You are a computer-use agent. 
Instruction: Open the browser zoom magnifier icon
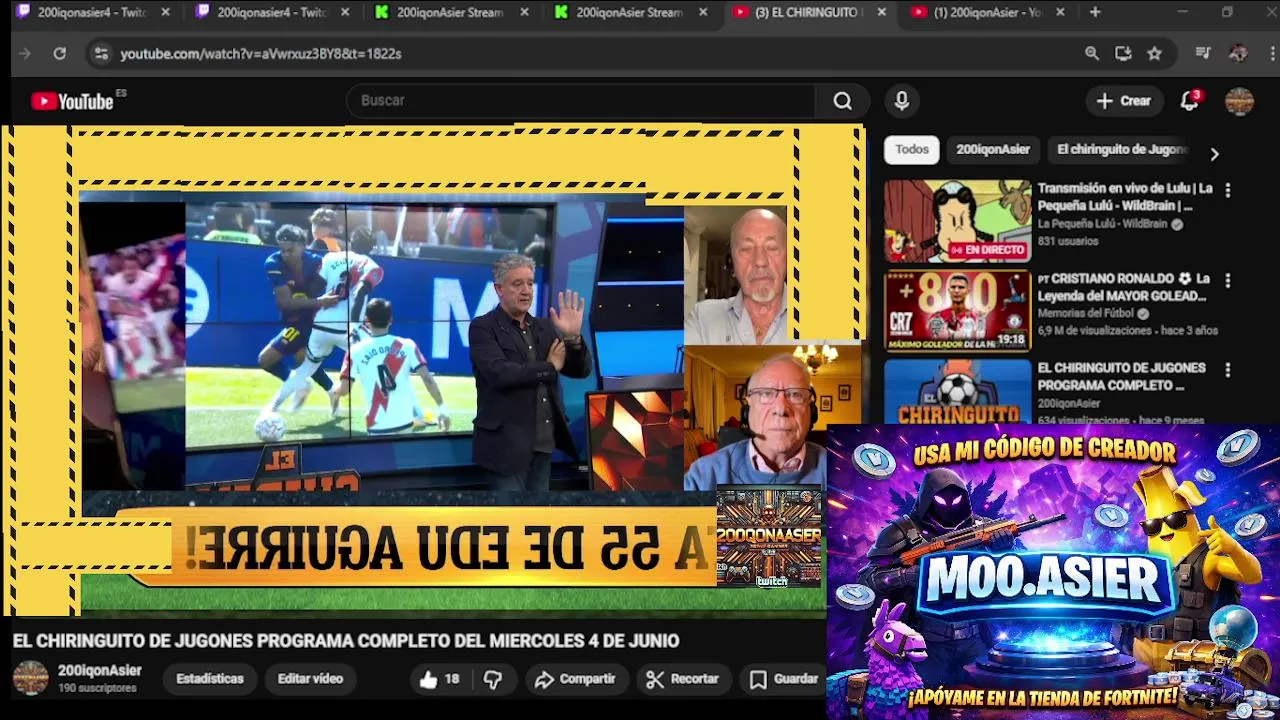click(x=1092, y=53)
